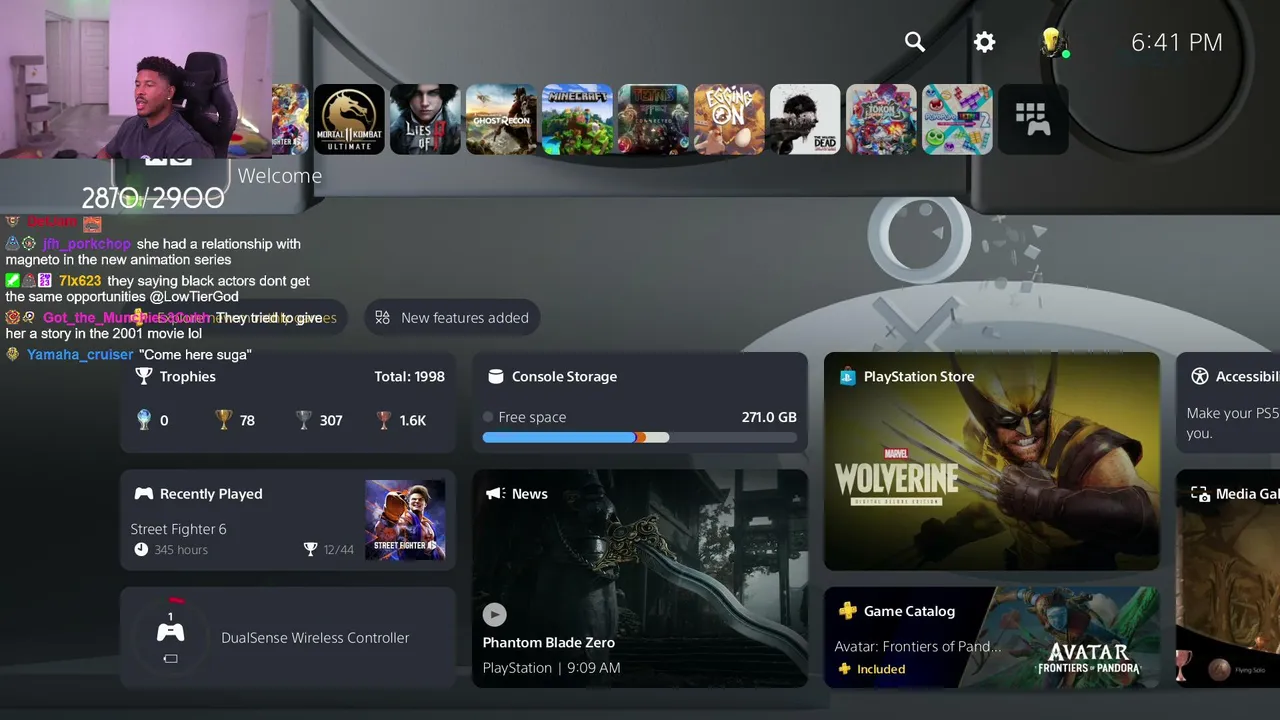
Task: Open the profile avatar icon
Action: coord(1052,42)
